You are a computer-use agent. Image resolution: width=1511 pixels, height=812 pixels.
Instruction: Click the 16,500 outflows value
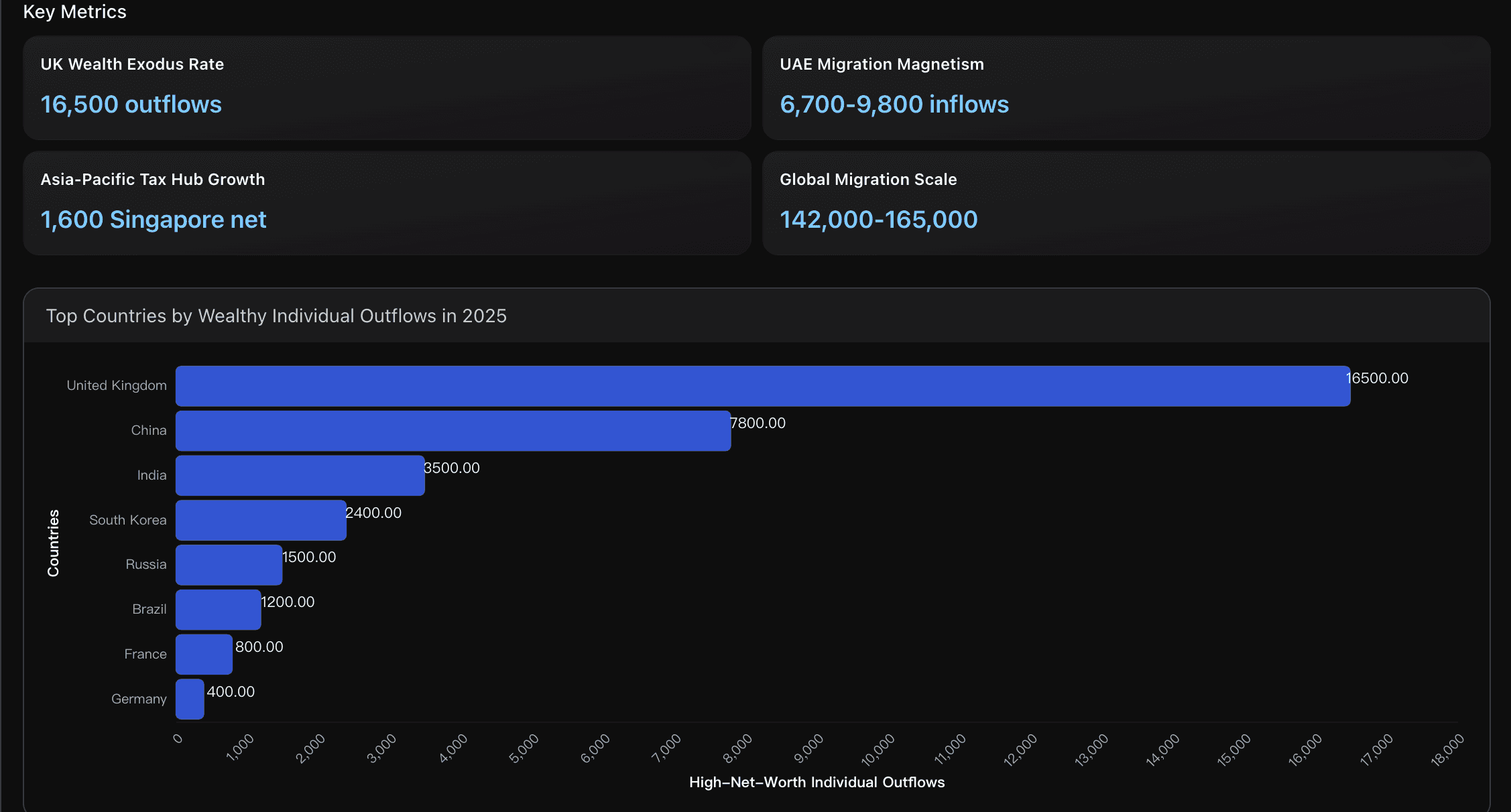(x=131, y=105)
